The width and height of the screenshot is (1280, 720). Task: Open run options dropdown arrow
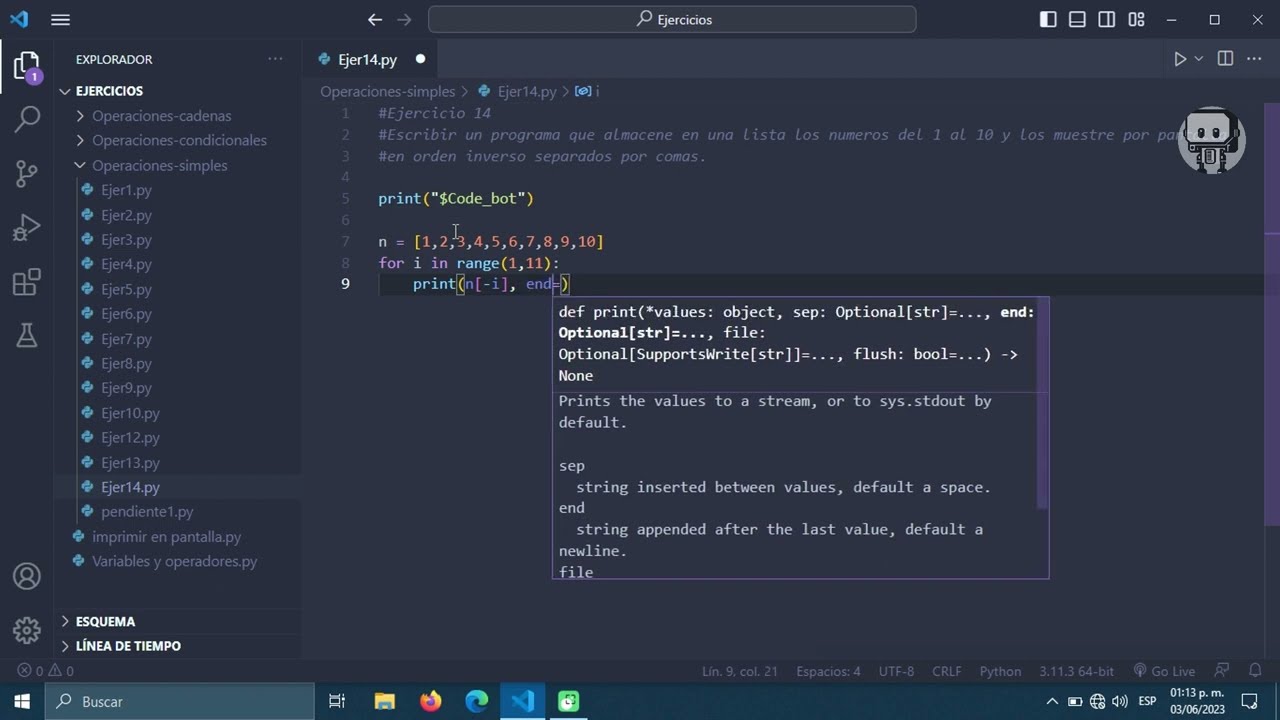point(1198,59)
